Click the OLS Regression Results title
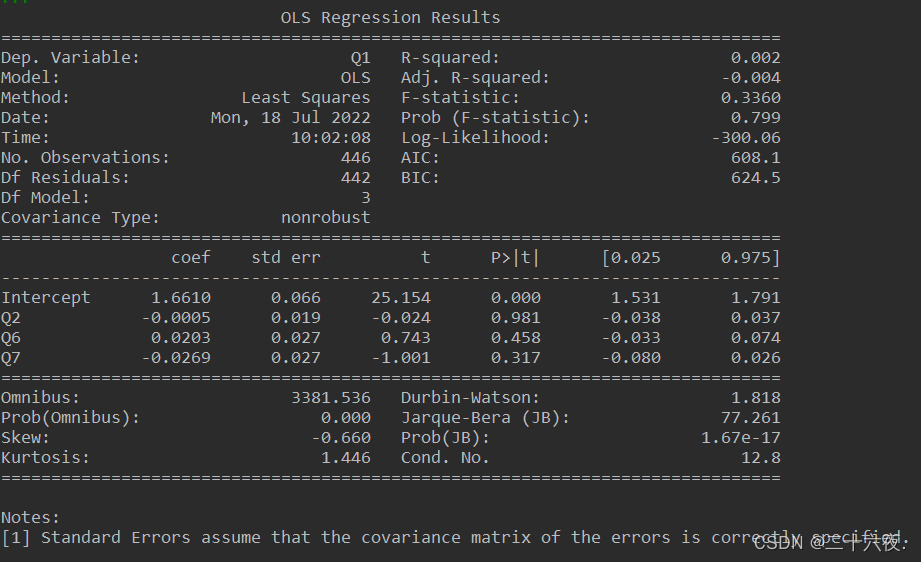The image size is (921, 562). point(390,18)
